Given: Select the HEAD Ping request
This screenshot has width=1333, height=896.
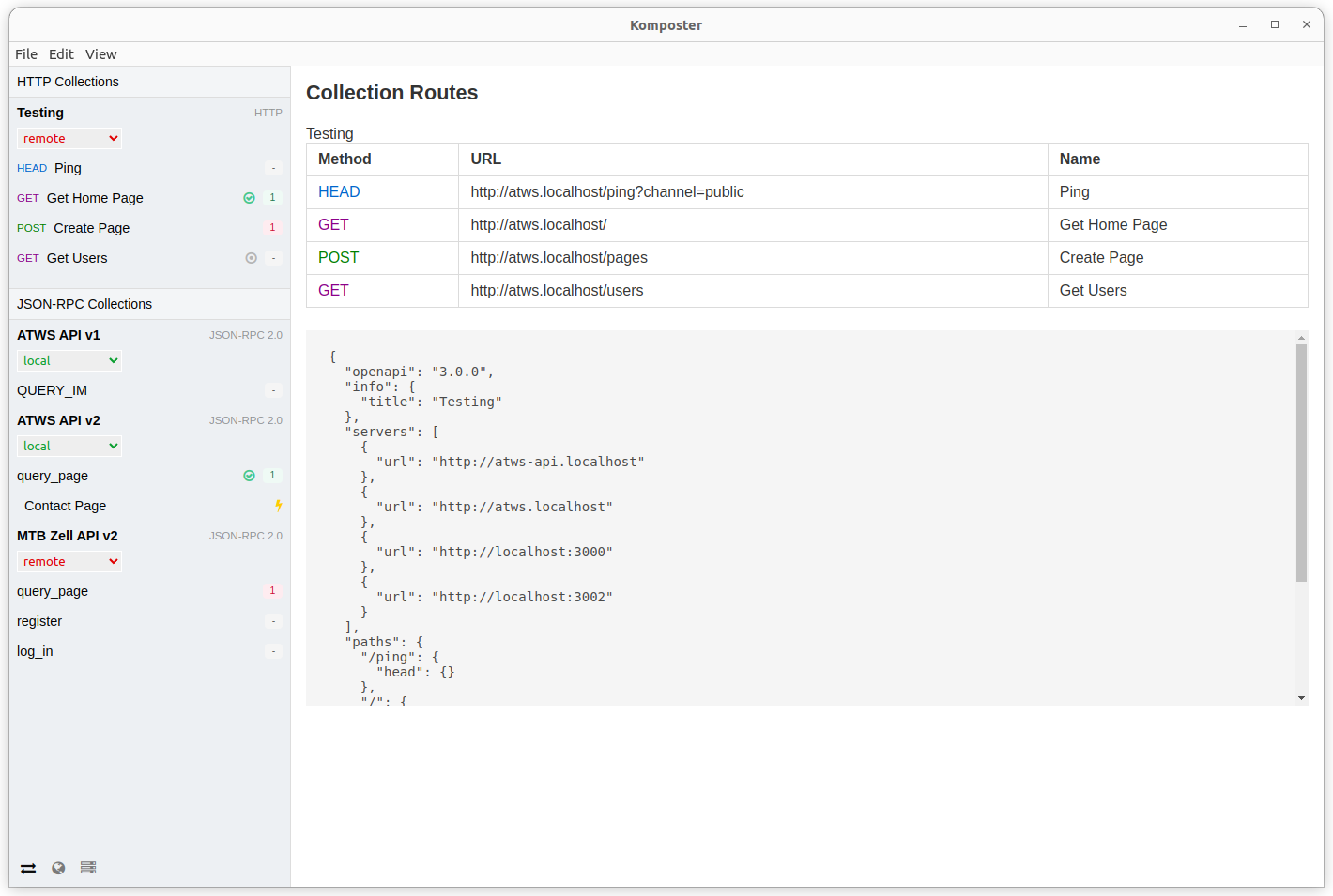Looking at the screenshot, I should (x=150, y=168).
